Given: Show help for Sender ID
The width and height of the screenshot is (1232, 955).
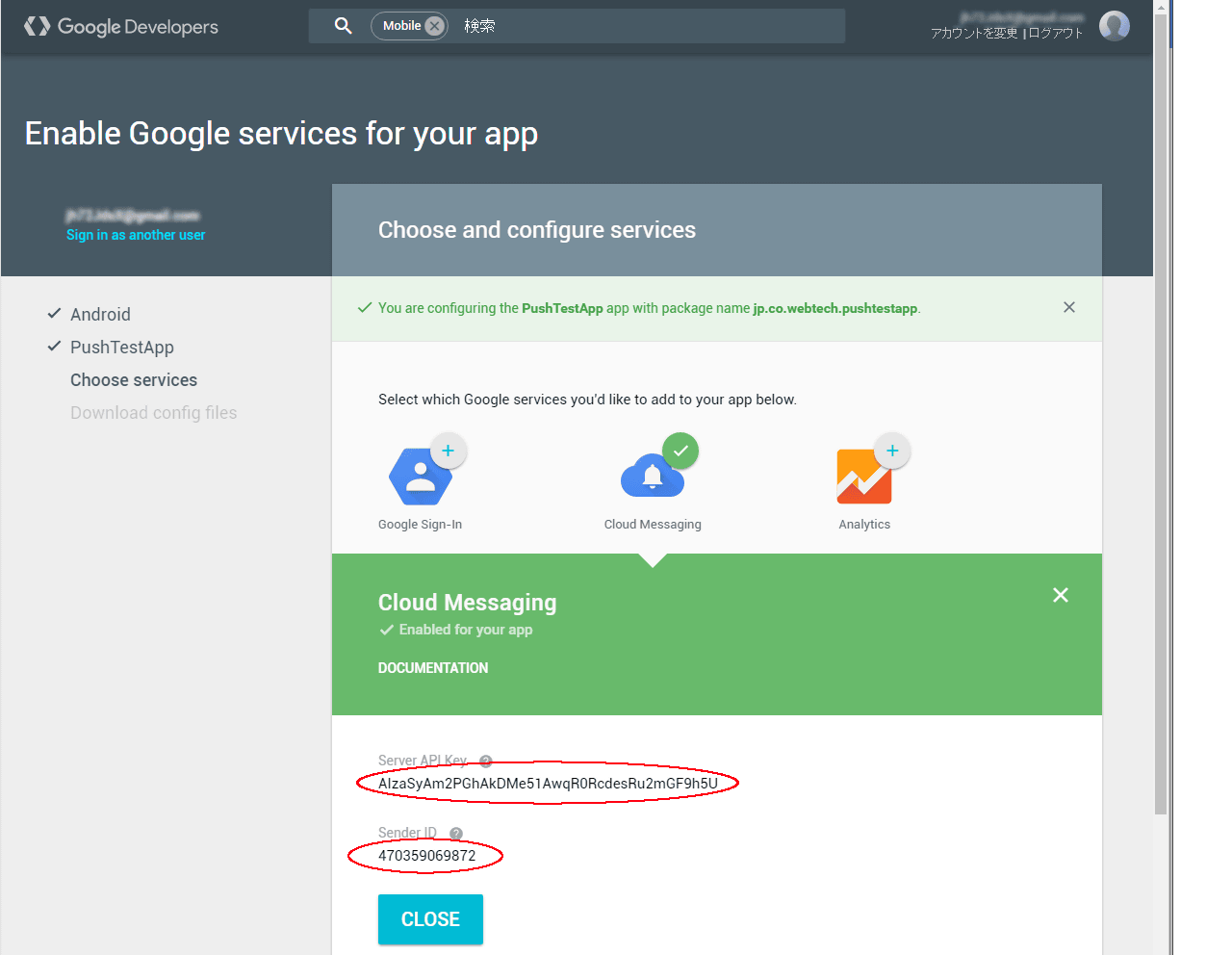Looking at the screenshot, I should (456, 834).
